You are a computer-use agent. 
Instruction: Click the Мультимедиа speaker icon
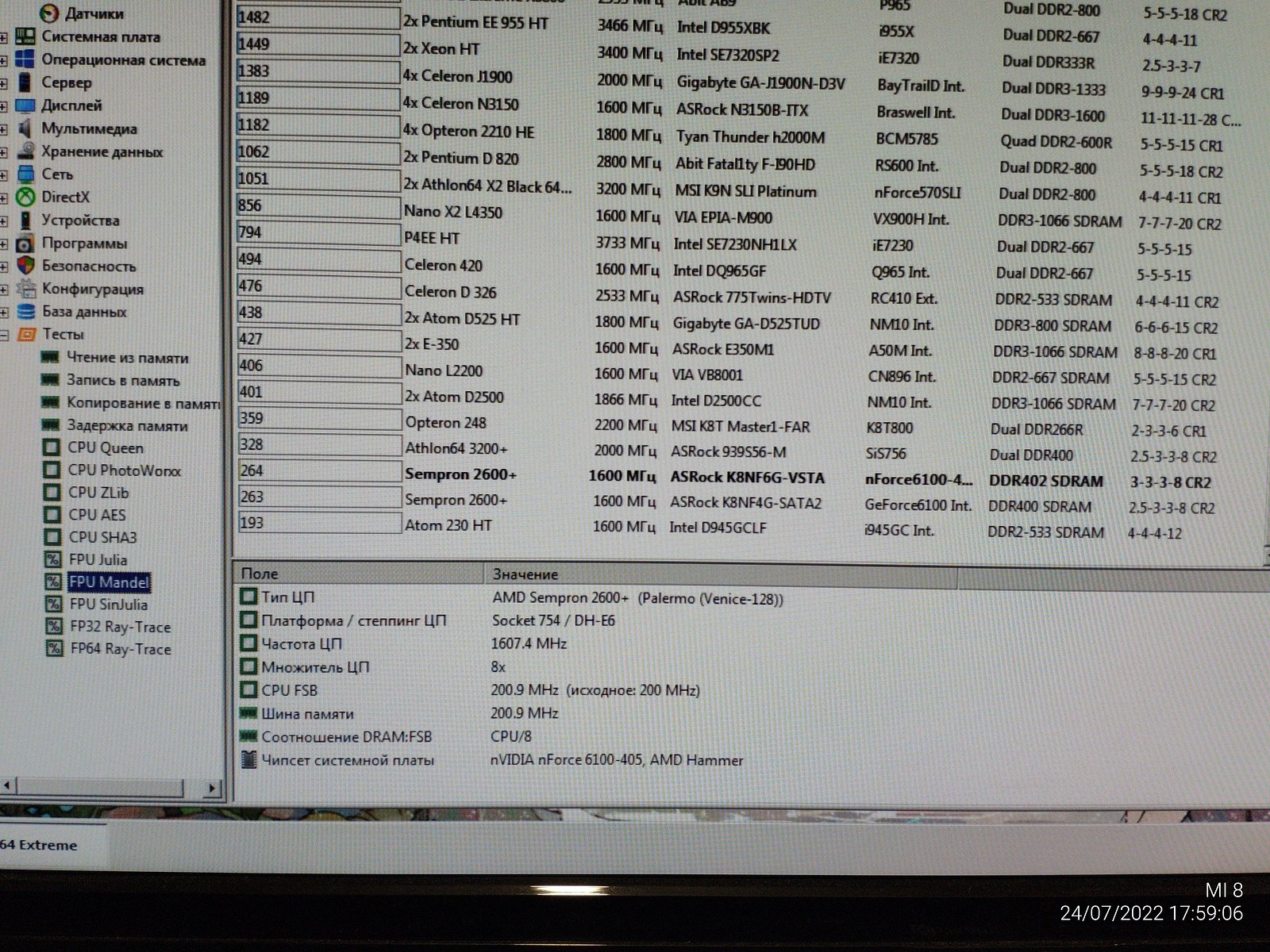point(26,129)
